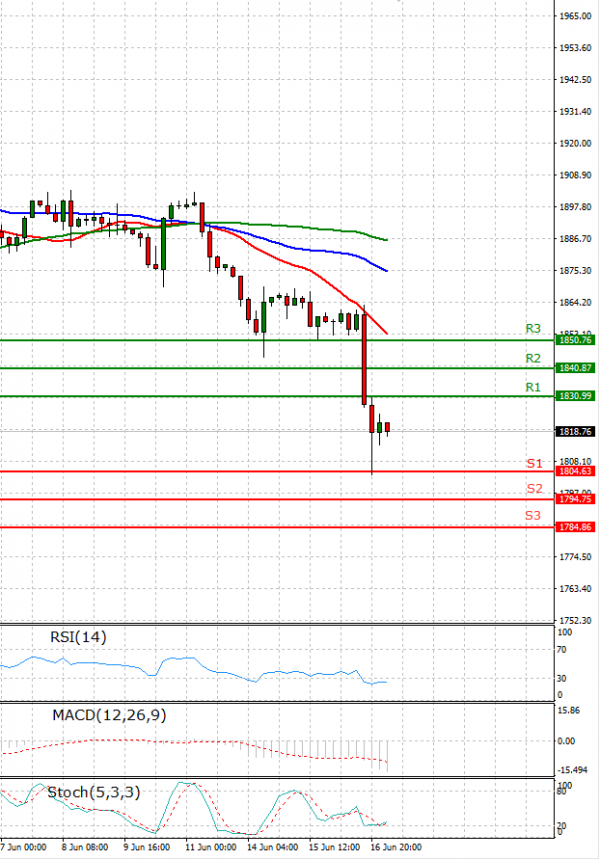The width and height of the screenshot is (600, 860).
Task: Click the 1953.60 price axis value
Action: click(x=575, y=48)
